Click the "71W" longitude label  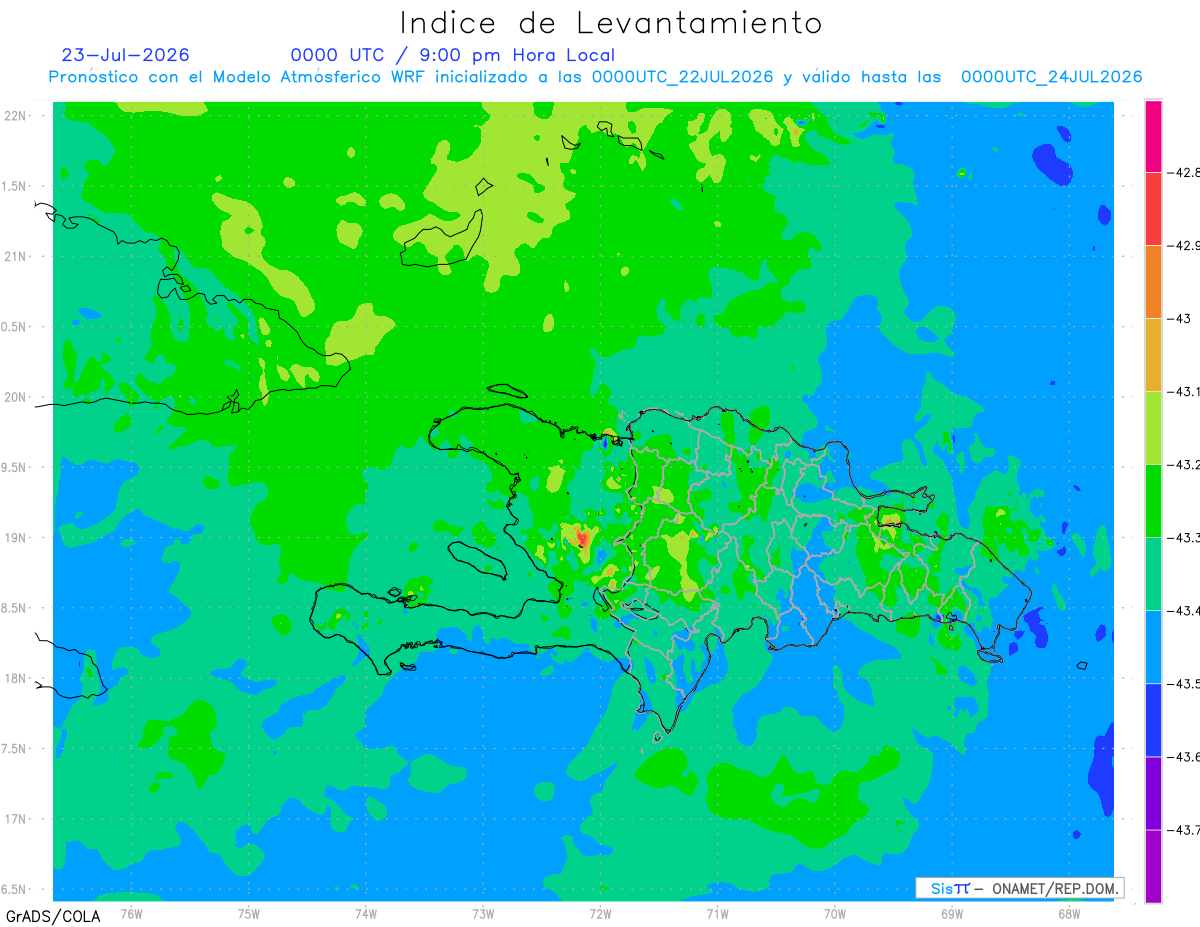coord(717,914)
